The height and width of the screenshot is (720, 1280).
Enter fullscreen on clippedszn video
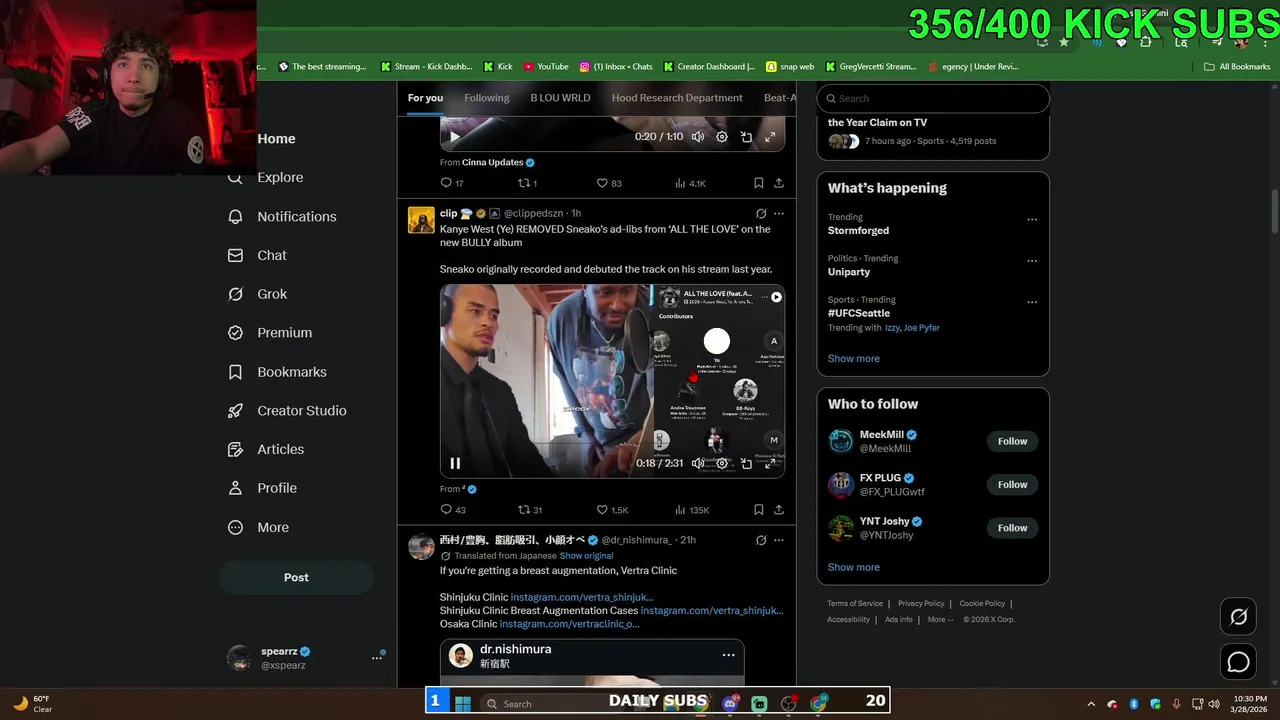tap(770, 463)
